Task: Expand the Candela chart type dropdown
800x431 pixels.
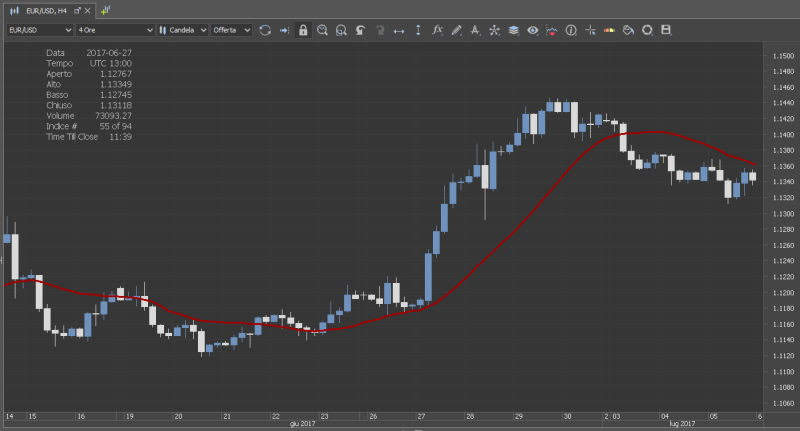Action: [183, 30]
